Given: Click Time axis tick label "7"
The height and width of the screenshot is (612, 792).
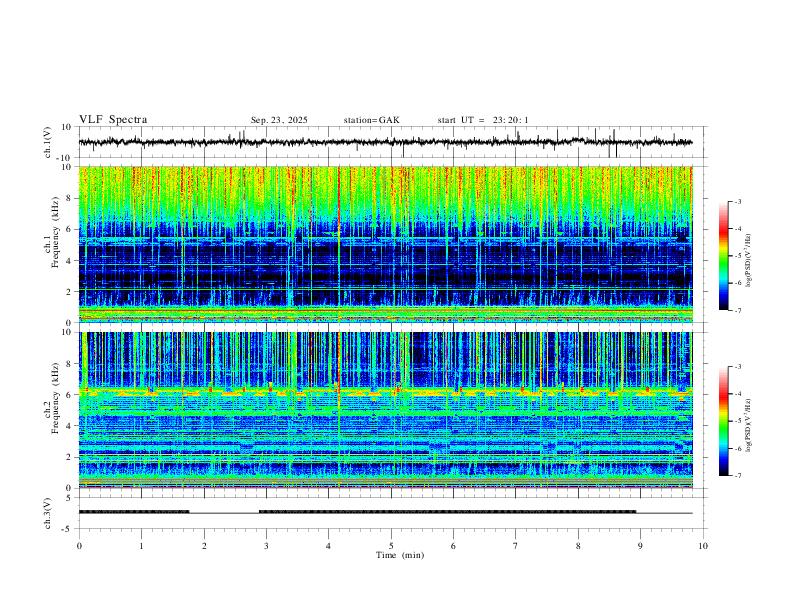Looking at the screenshot, I should 516,546.
